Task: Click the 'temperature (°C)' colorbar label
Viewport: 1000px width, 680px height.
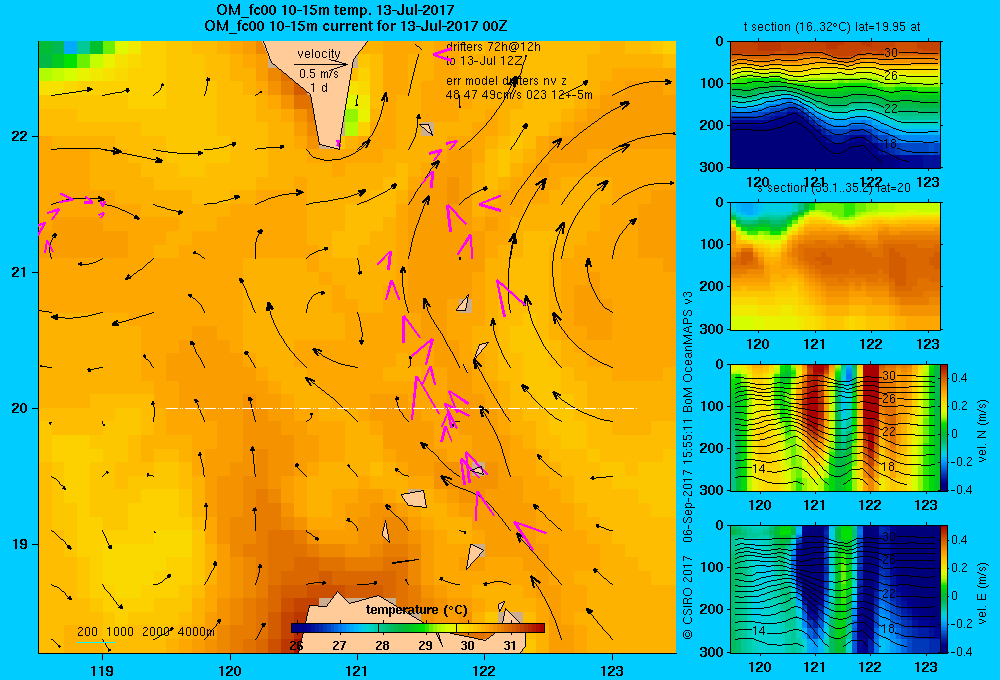Action: pyautogui.click(x=416, y=610)
